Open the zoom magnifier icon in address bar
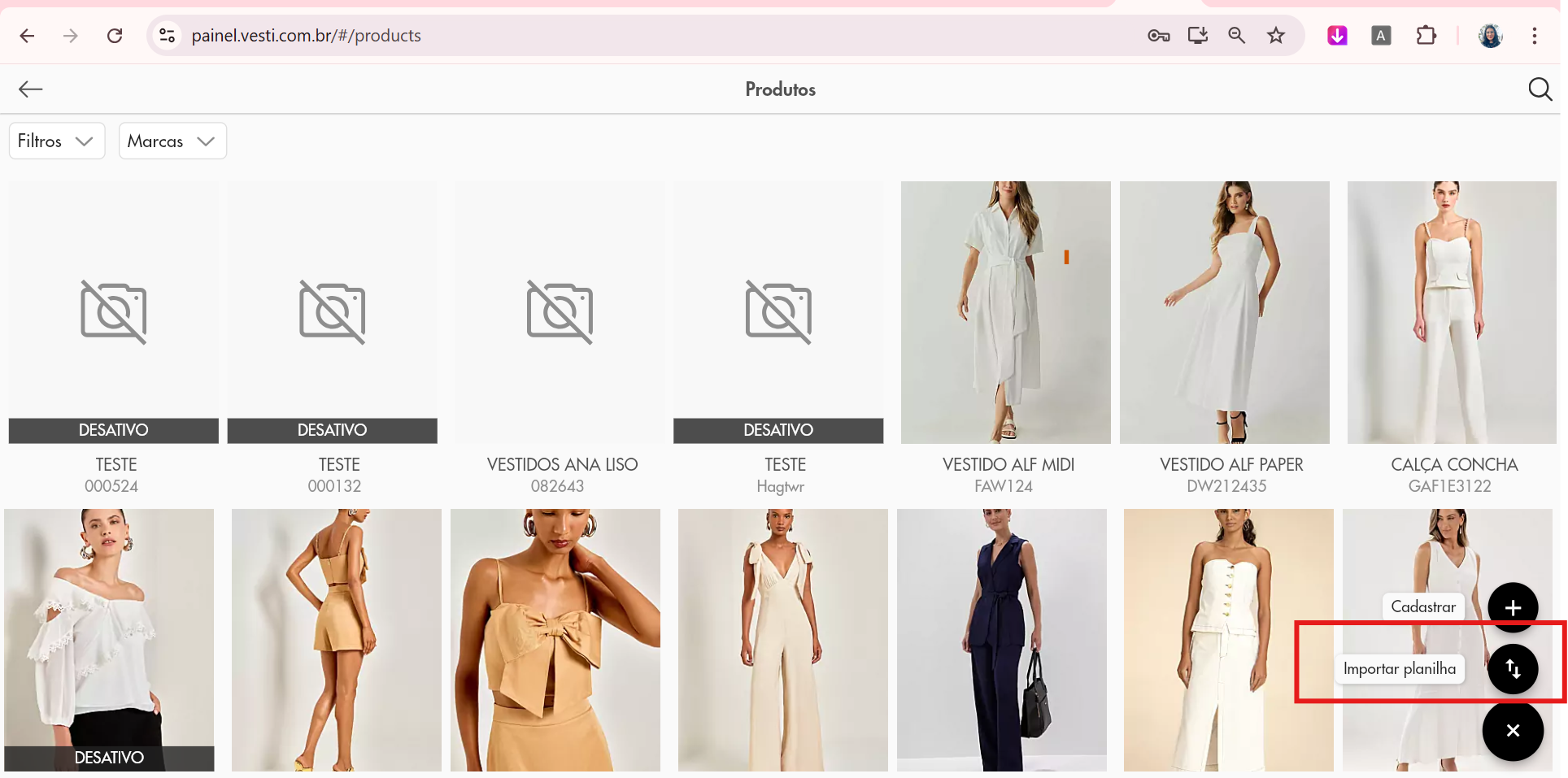Viewport: 1568px width, 778px height. point(1237,36)
